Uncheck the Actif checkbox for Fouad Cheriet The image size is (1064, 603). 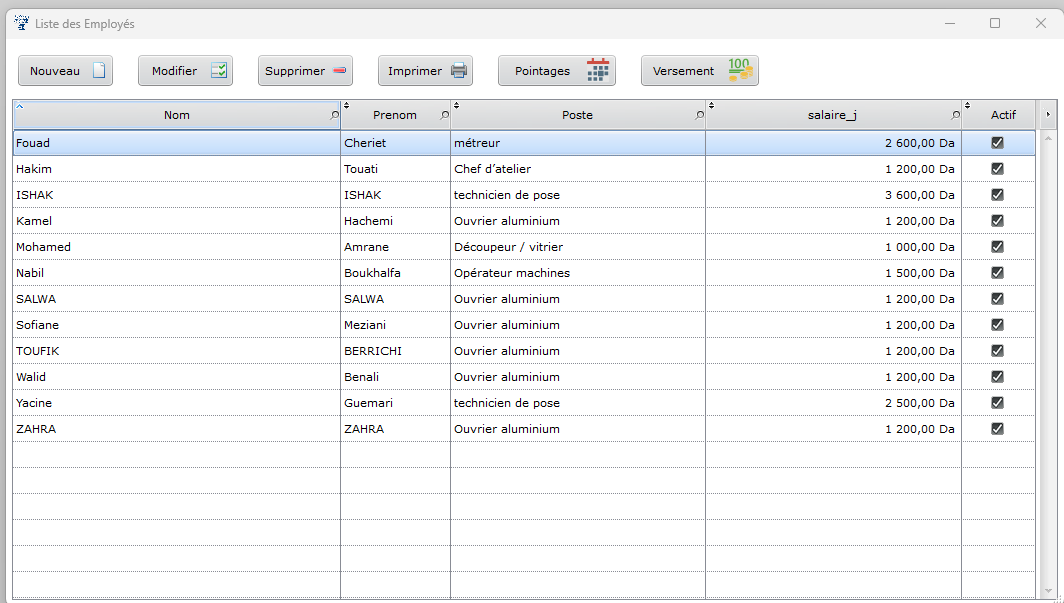tap(997, 143)
